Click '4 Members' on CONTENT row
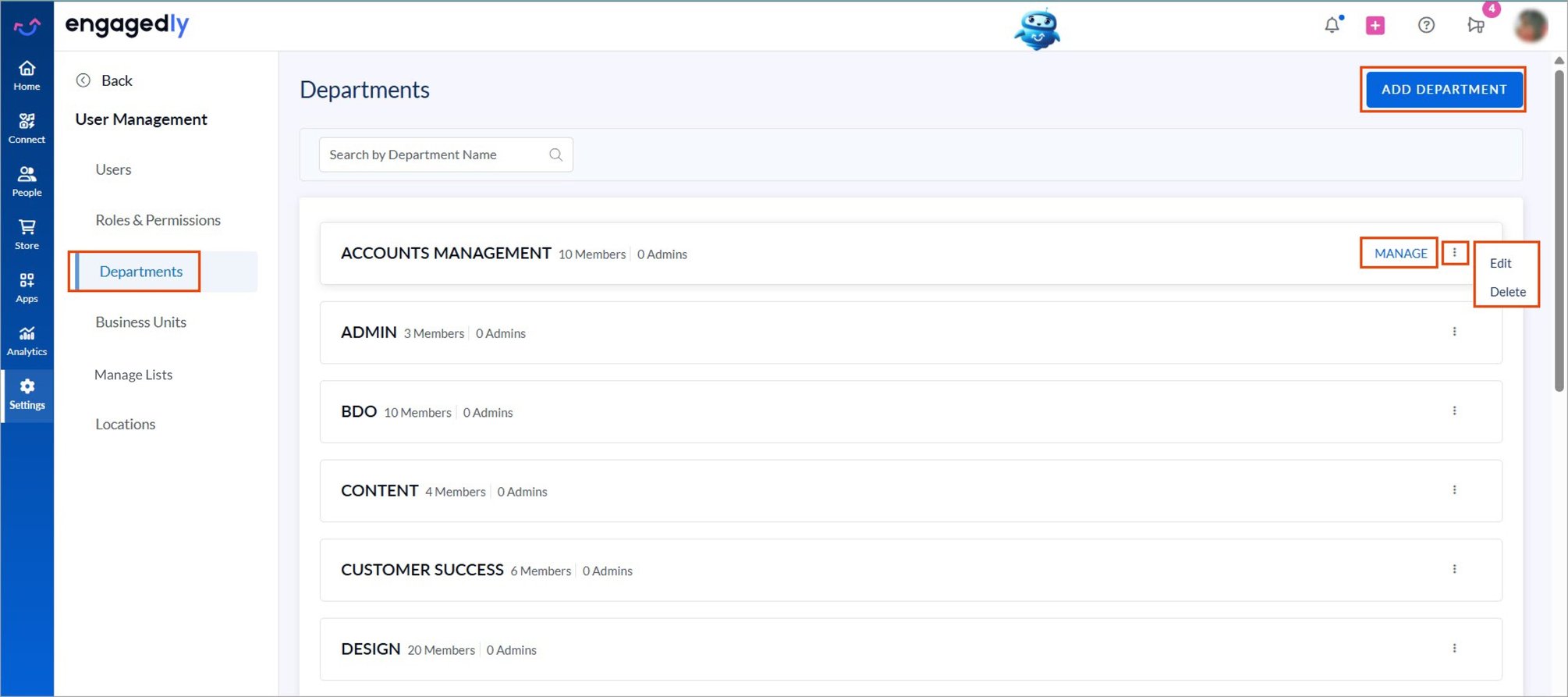The height and width of the screenshot is (697, 1568). 456,492
